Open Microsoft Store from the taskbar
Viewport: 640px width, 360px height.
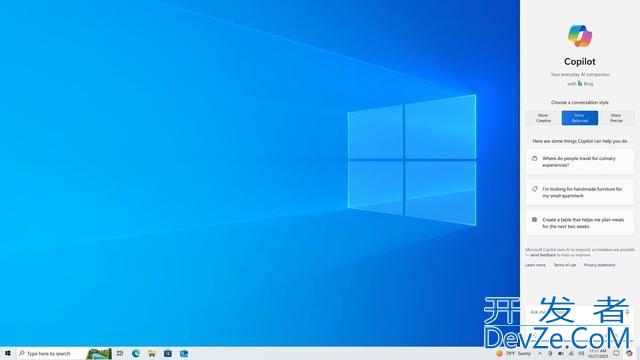coord(168,353)
